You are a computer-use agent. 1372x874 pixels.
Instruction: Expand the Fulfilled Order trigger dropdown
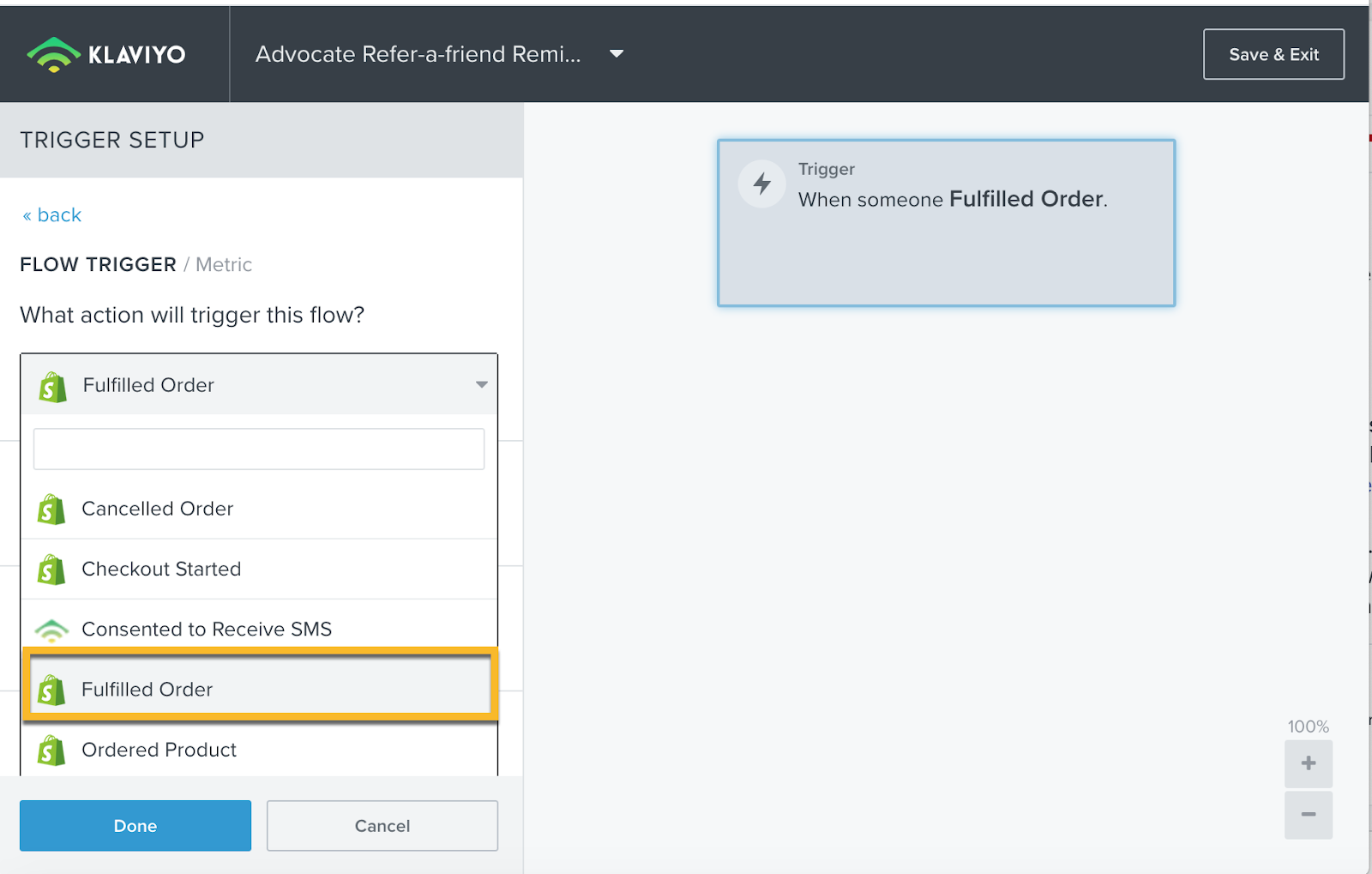pyautogui.click(x=259, y=385)
